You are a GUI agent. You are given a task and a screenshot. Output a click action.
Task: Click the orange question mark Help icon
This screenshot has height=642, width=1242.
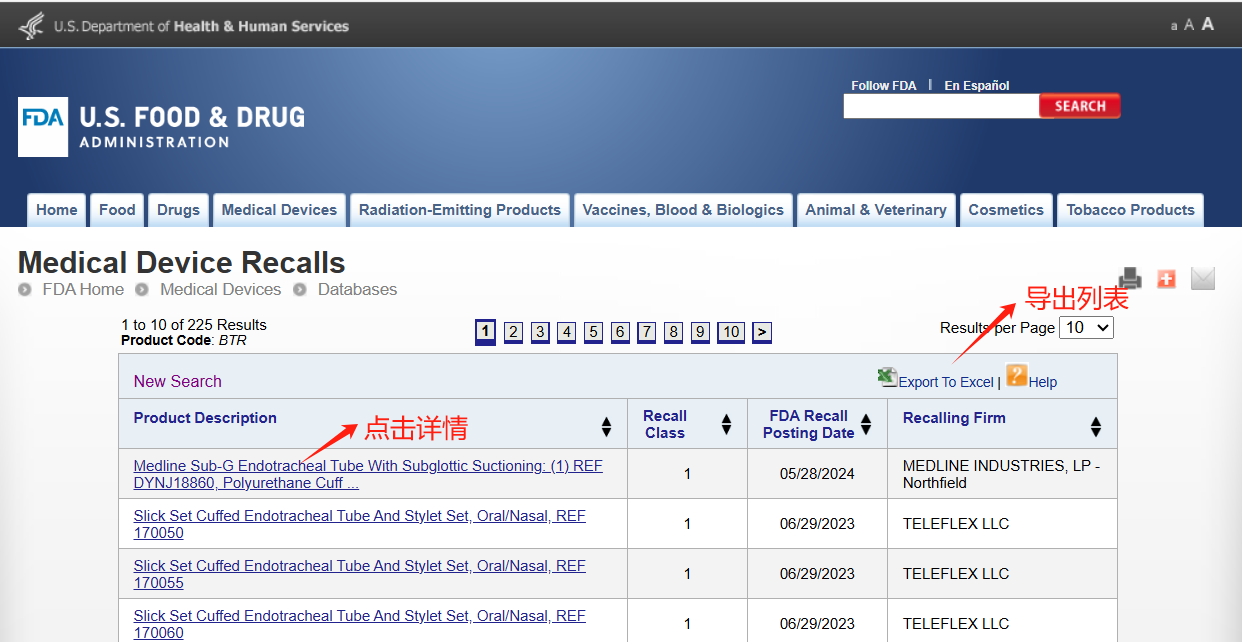coord(1017,376)
